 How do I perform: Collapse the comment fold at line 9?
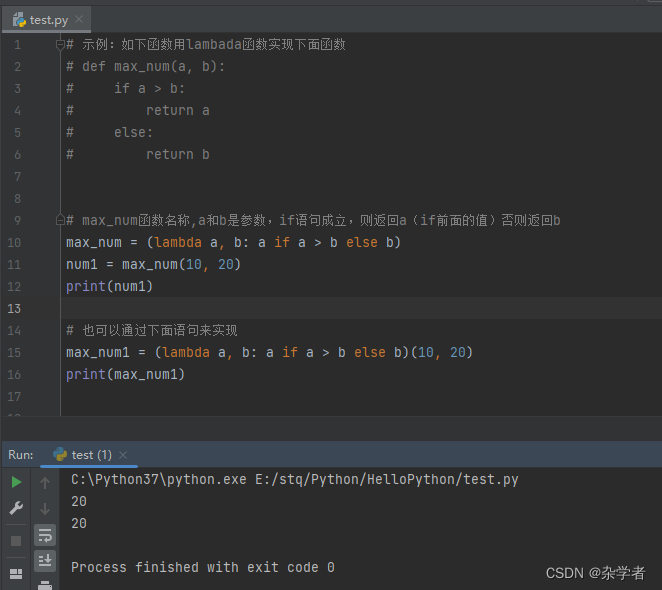60,220
